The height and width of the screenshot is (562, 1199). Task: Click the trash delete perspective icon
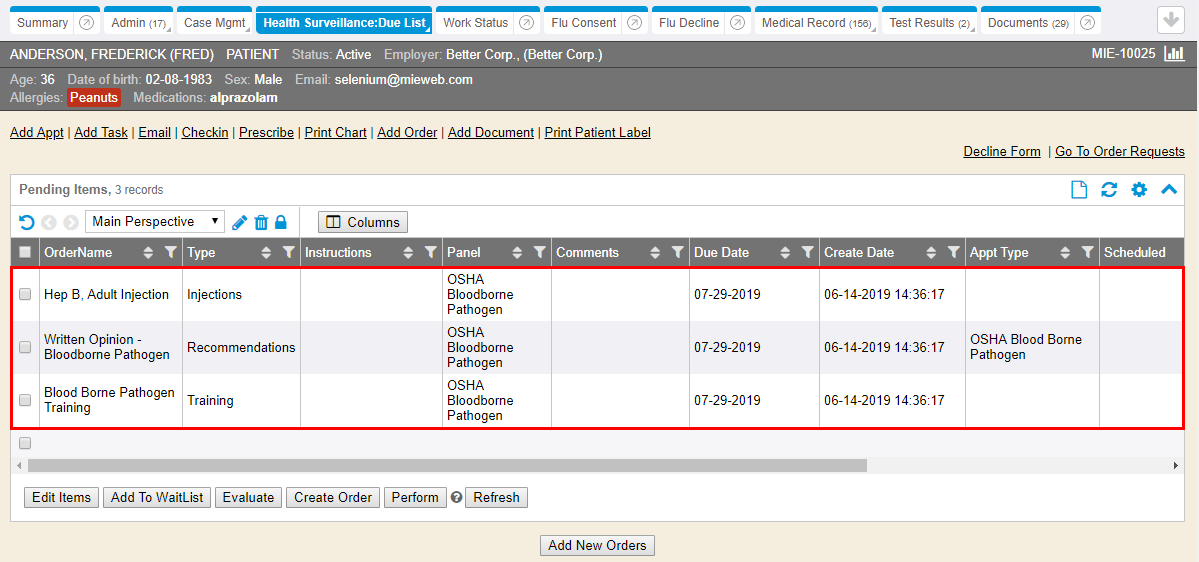[261, 222]
